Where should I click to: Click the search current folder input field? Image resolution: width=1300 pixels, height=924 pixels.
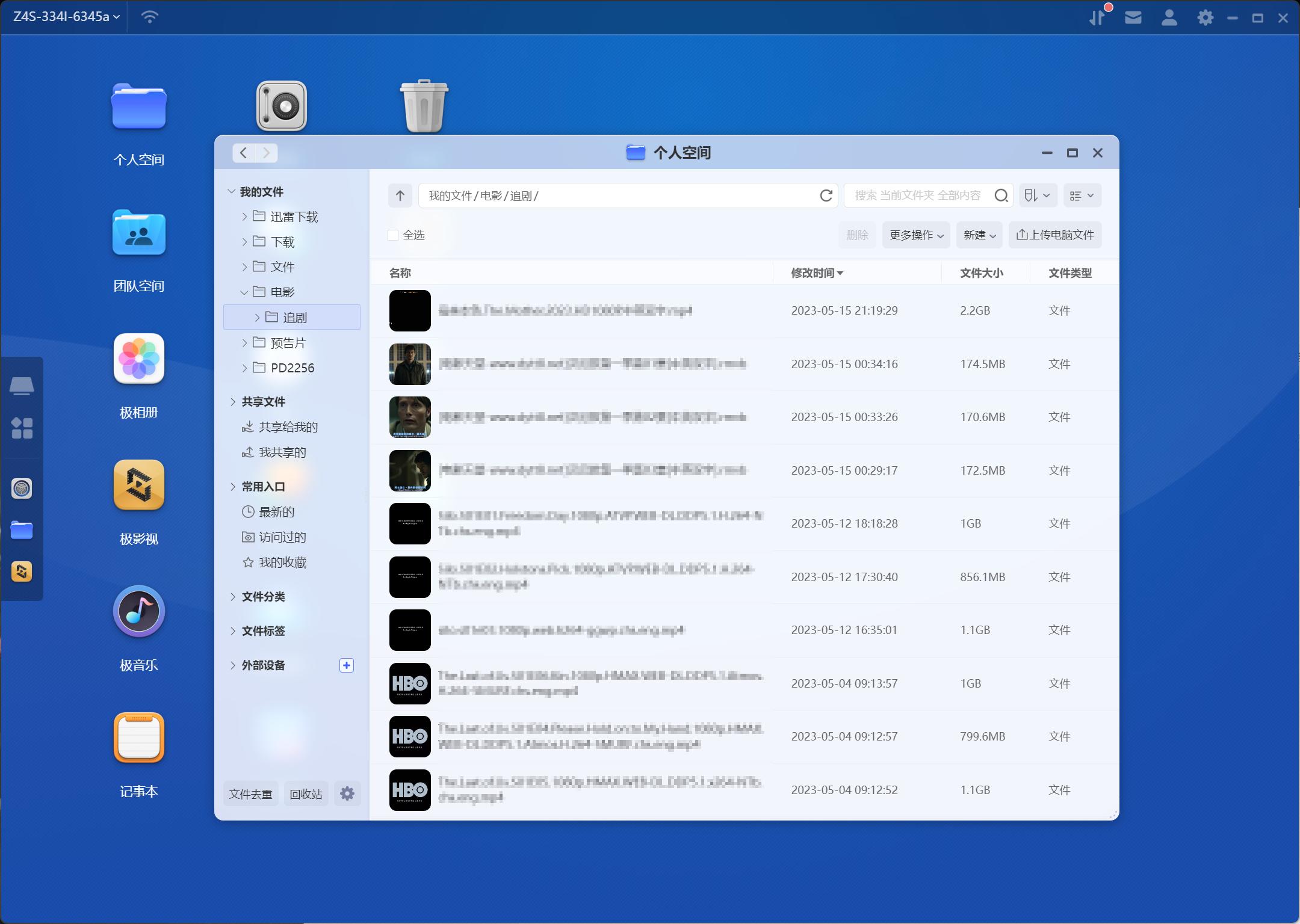click(x=917, y=196)
